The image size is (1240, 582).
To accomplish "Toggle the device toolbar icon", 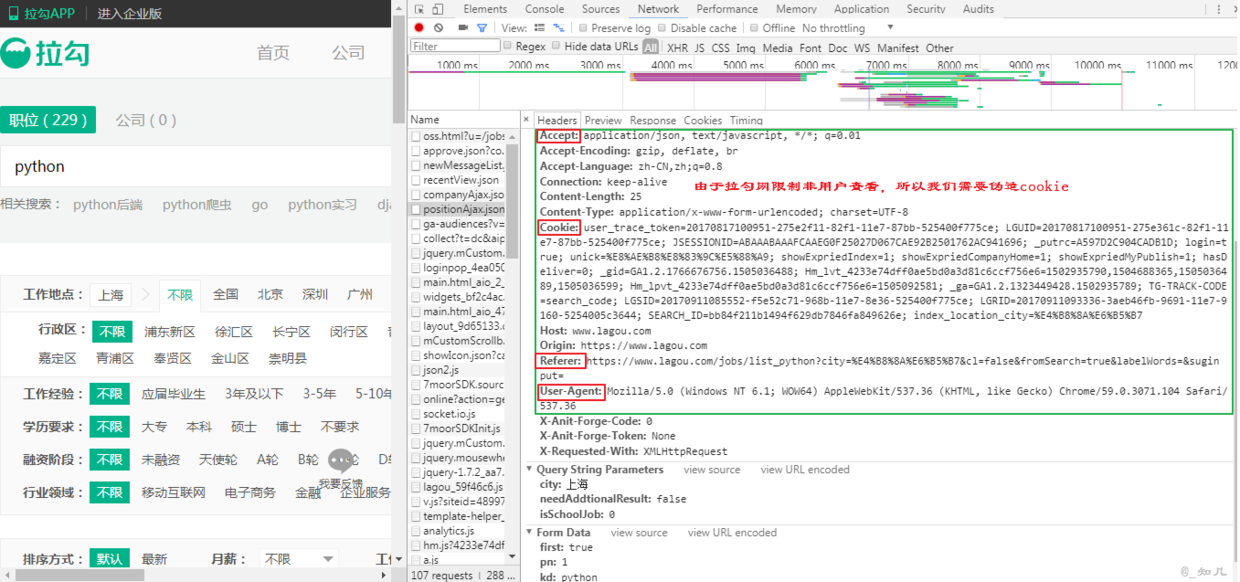I will tap(438, 9).
